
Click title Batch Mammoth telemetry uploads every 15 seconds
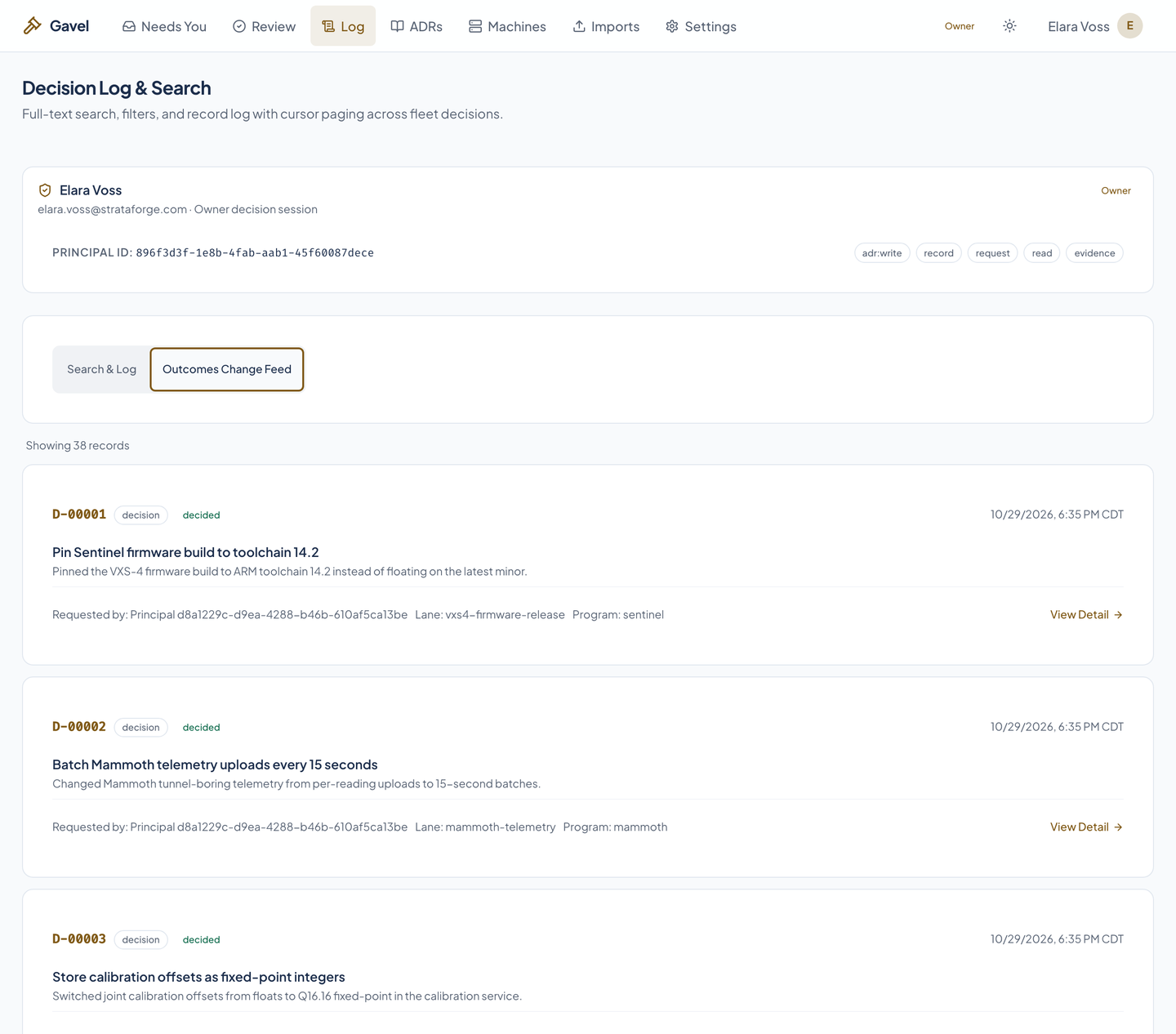[x=215, y=765]
